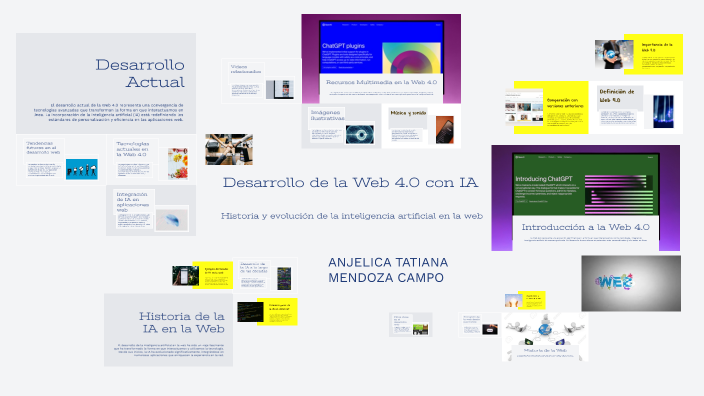This screenshot has width=704, height=396.
Task: Open the figures-with-laptops globe illustration
Action: point(545,330)
